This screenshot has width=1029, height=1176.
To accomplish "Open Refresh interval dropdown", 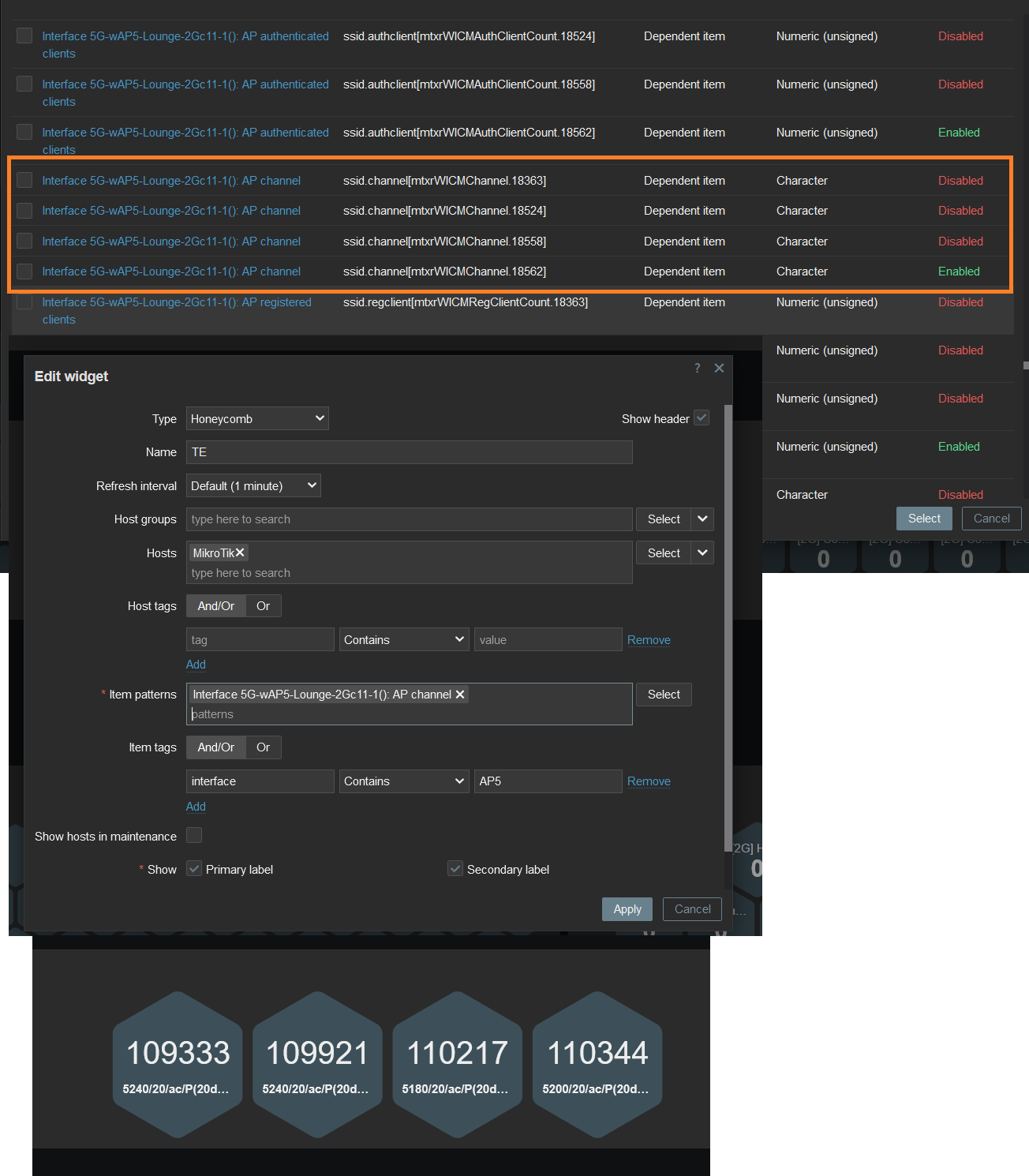I will click(x=253, y=486).
